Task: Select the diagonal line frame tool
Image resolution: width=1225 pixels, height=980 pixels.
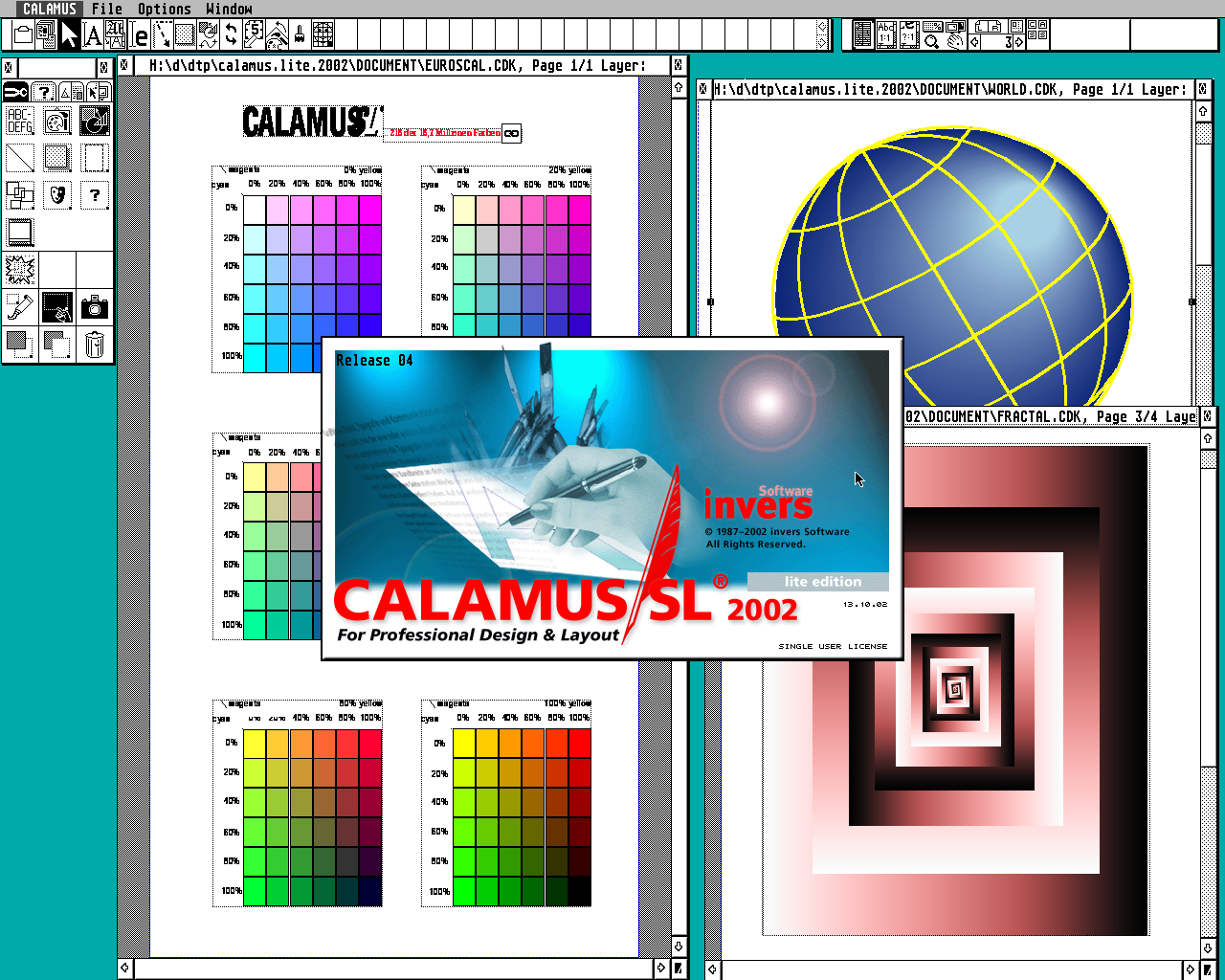Action: point(19,158)
